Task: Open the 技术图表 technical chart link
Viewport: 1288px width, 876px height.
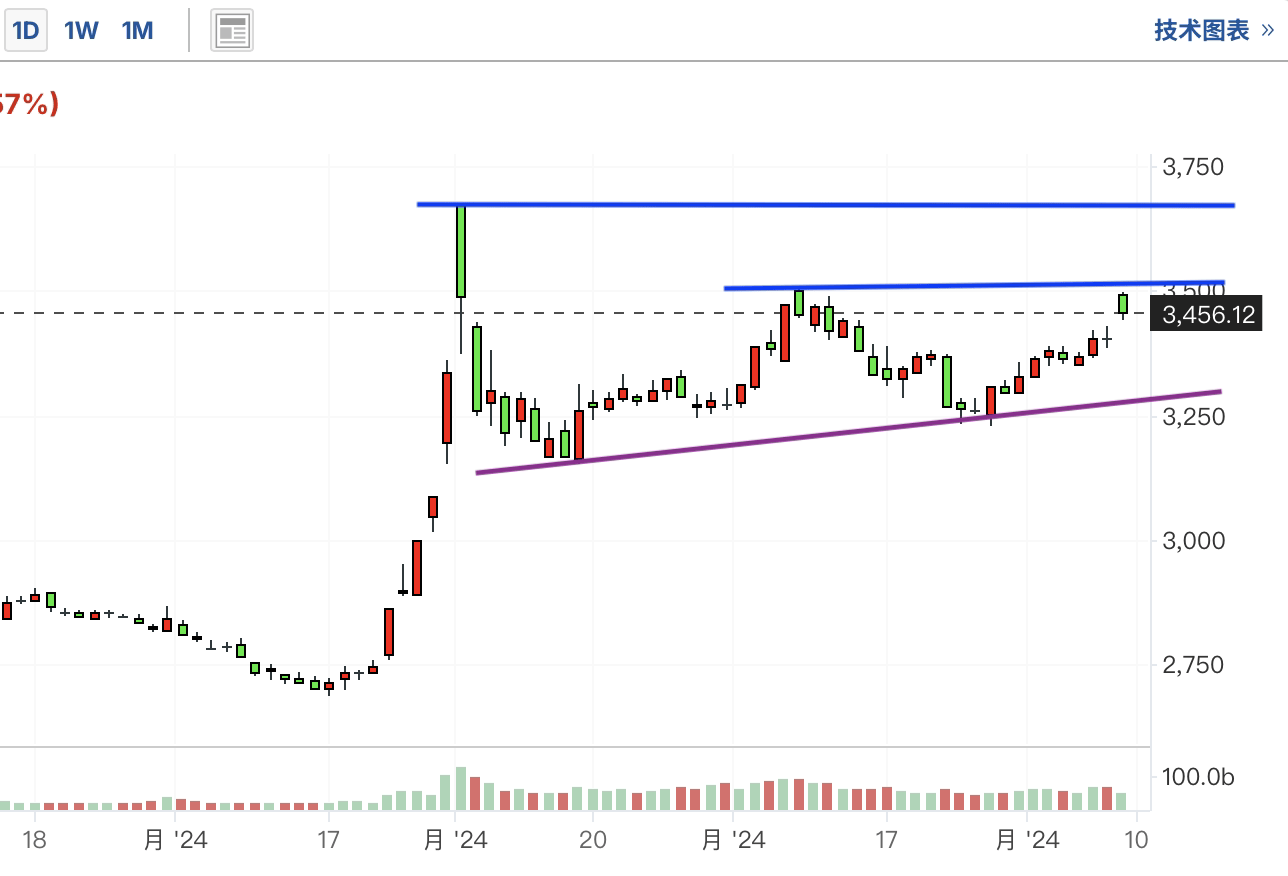Action: click(x=1214, y=30)
